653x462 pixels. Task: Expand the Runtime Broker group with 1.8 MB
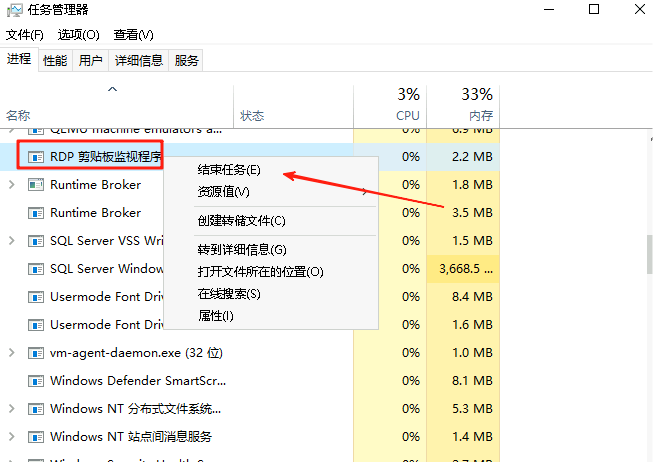(x=12, y=185)
